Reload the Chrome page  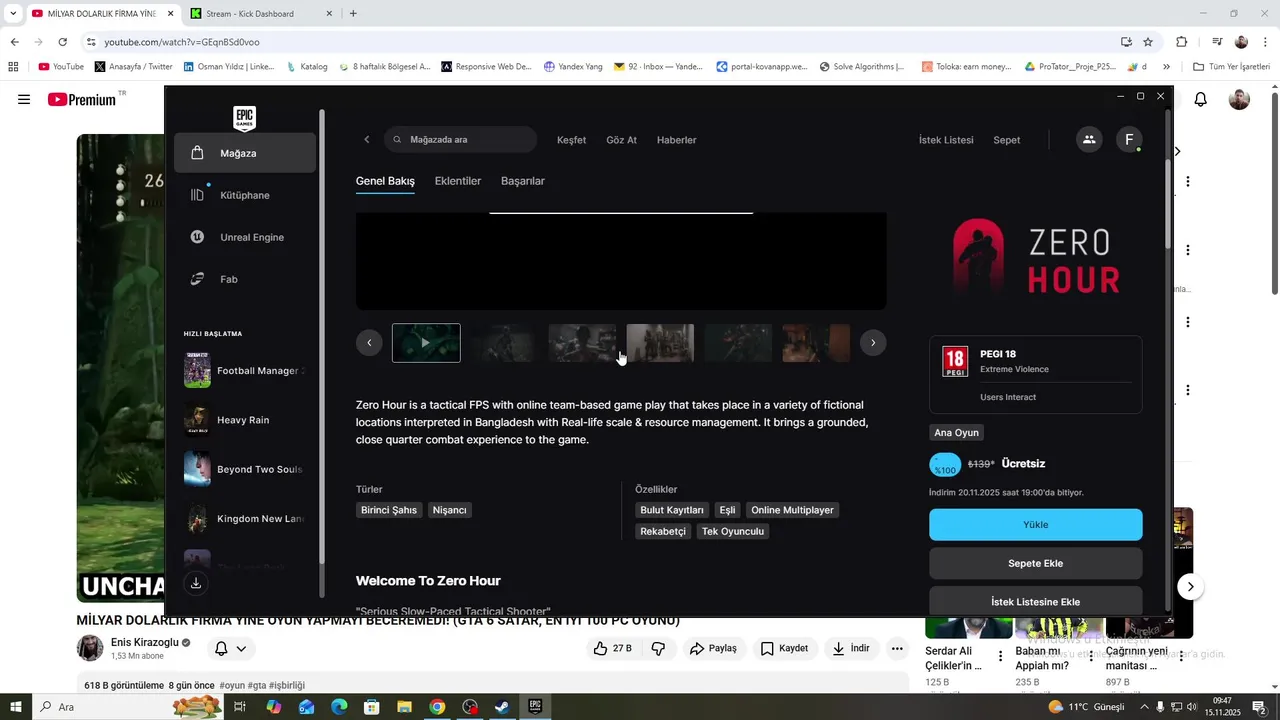[62, 42]
